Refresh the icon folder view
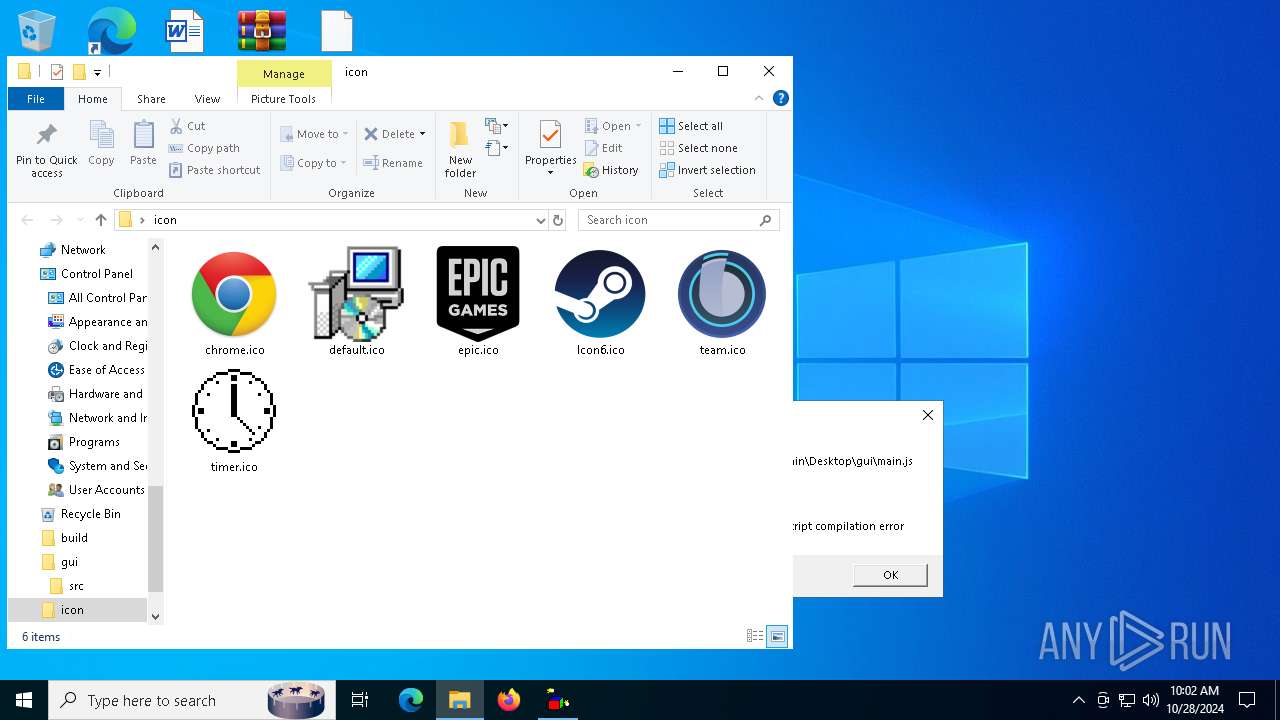Screen dimensions: 1280x720 [558, 220]
